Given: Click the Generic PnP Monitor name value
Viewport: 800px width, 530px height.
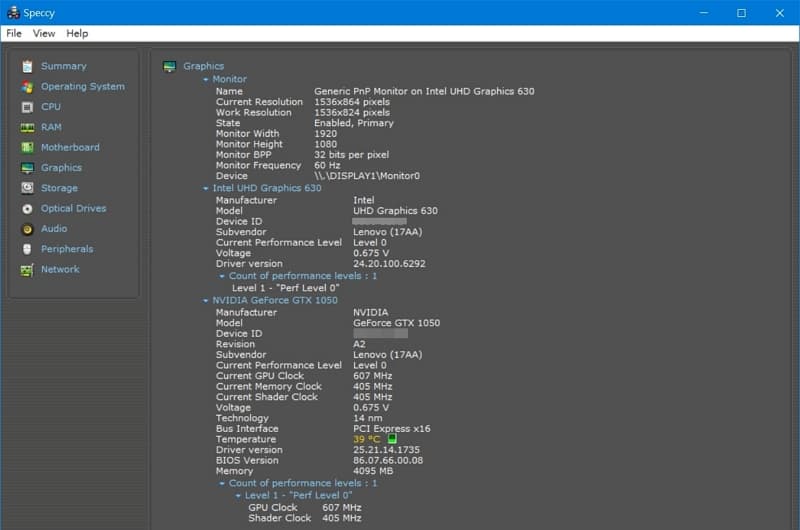Looking at the screenshot, I should (x=424, y=91).
